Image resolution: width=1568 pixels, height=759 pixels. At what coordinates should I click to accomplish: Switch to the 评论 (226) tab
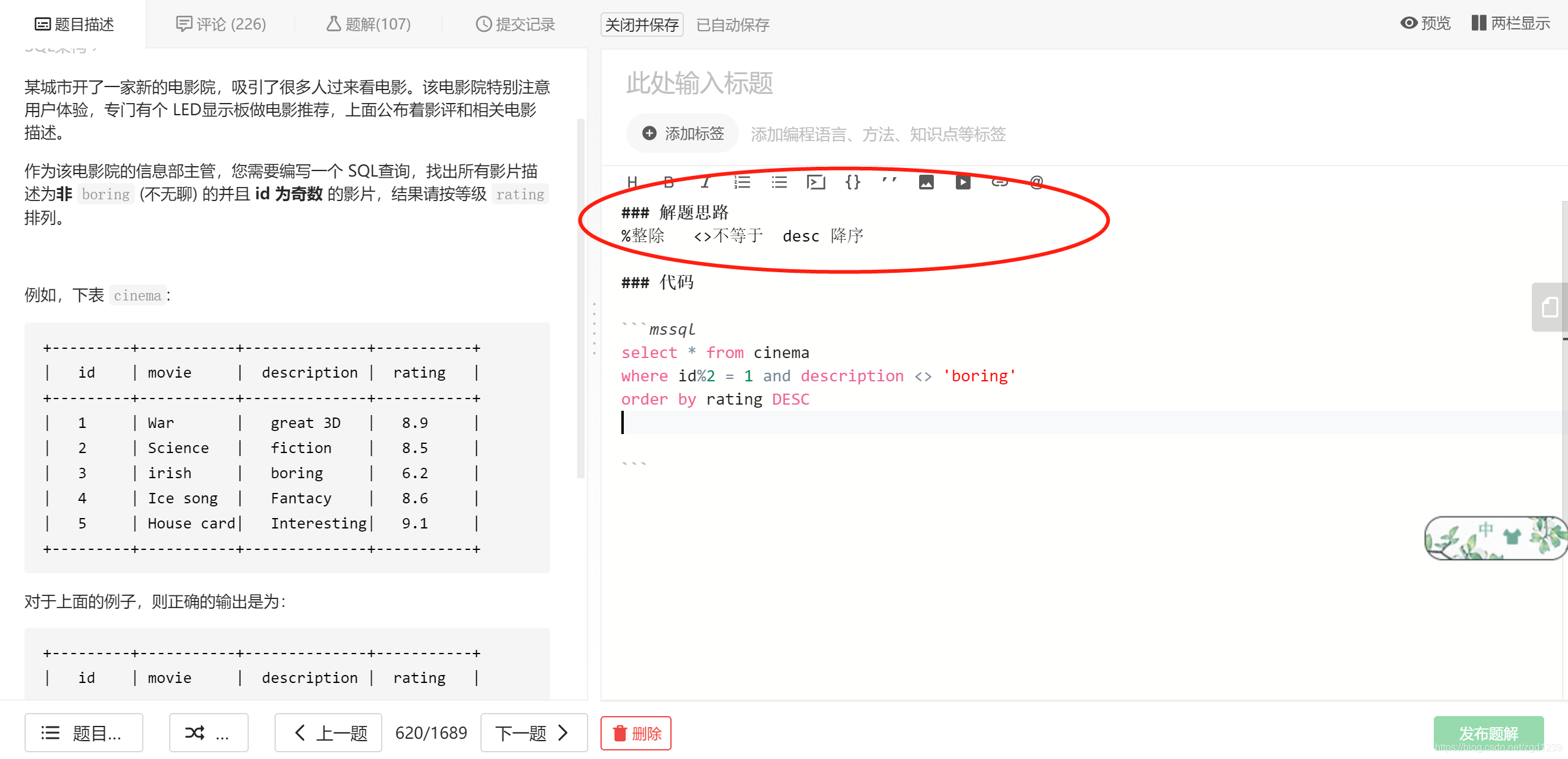[x=222, y=24]
